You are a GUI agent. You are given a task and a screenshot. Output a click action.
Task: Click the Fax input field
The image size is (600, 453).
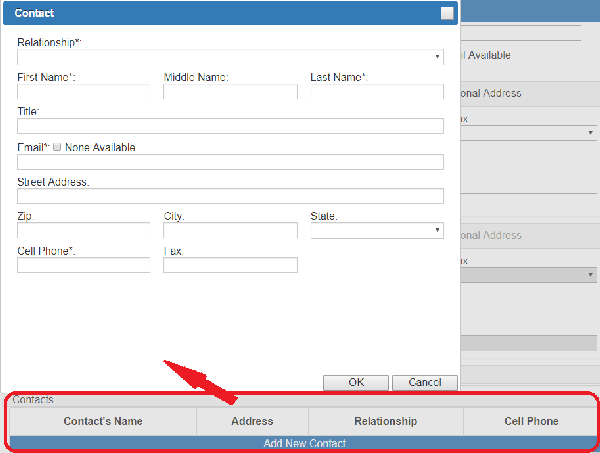pos(230,265)
